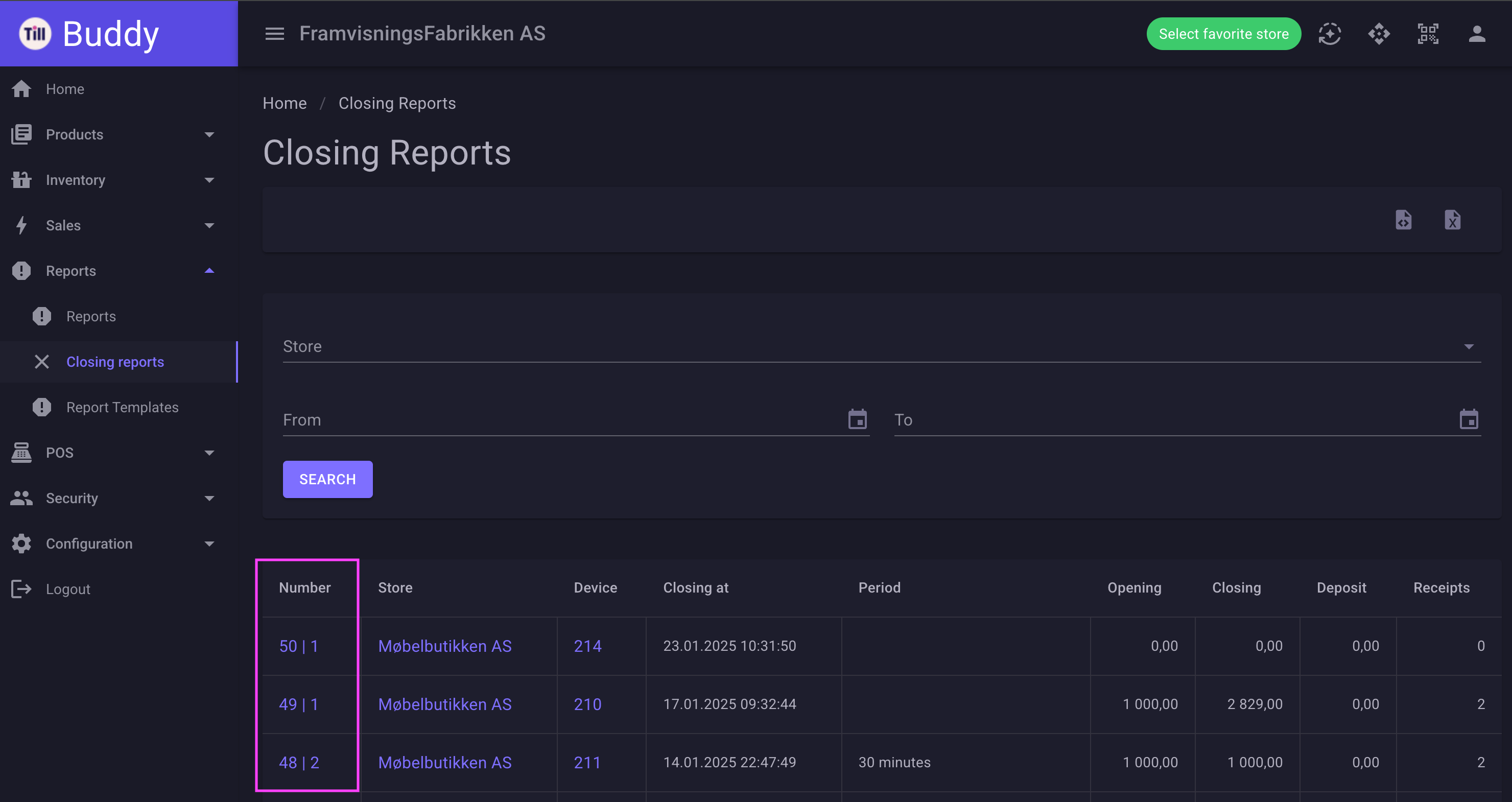Export closing reports to Excel file
This screenshot has width=1512, height=802.
click(1452, 220)
